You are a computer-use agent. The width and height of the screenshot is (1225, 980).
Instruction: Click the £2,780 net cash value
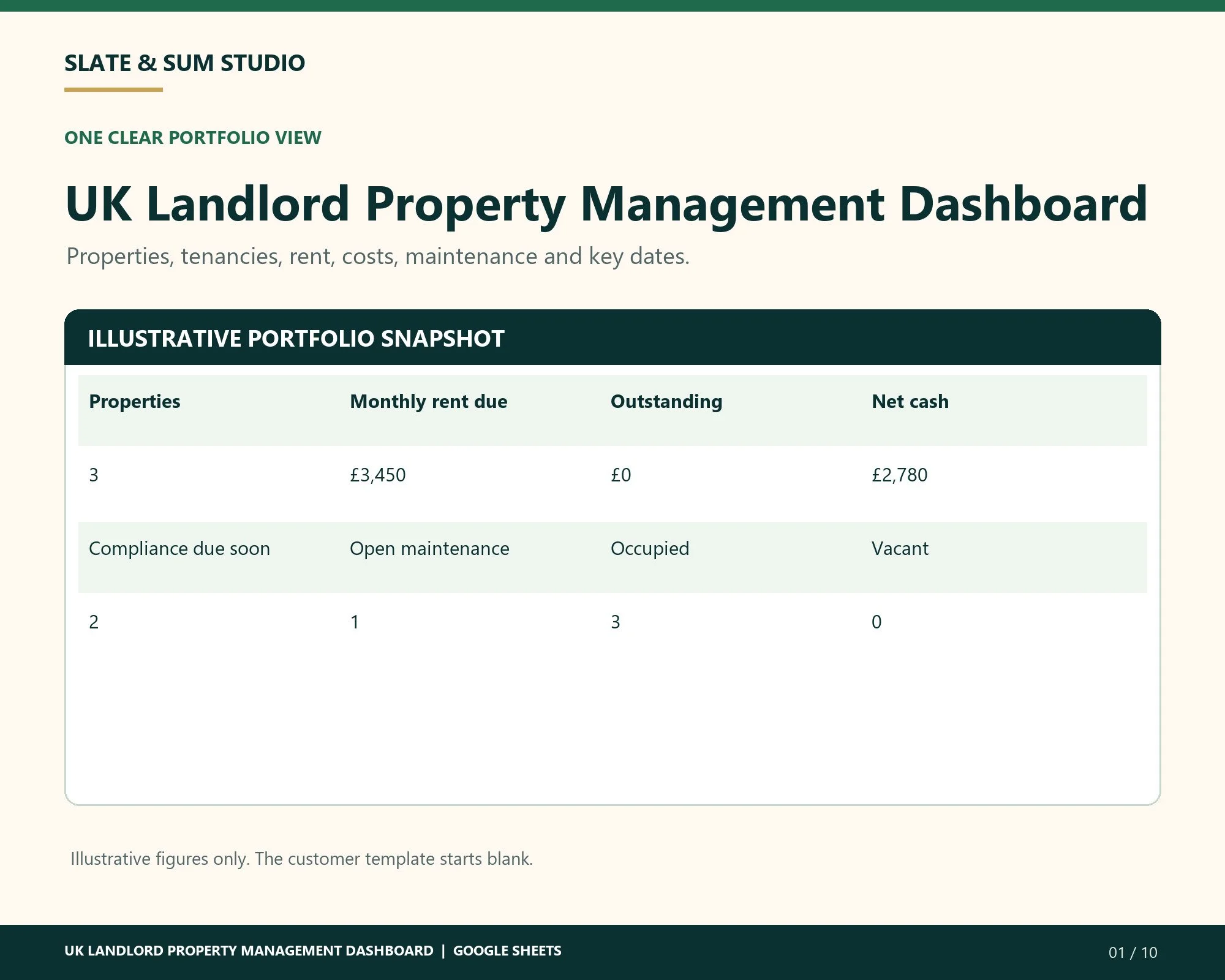coord(899,475)
